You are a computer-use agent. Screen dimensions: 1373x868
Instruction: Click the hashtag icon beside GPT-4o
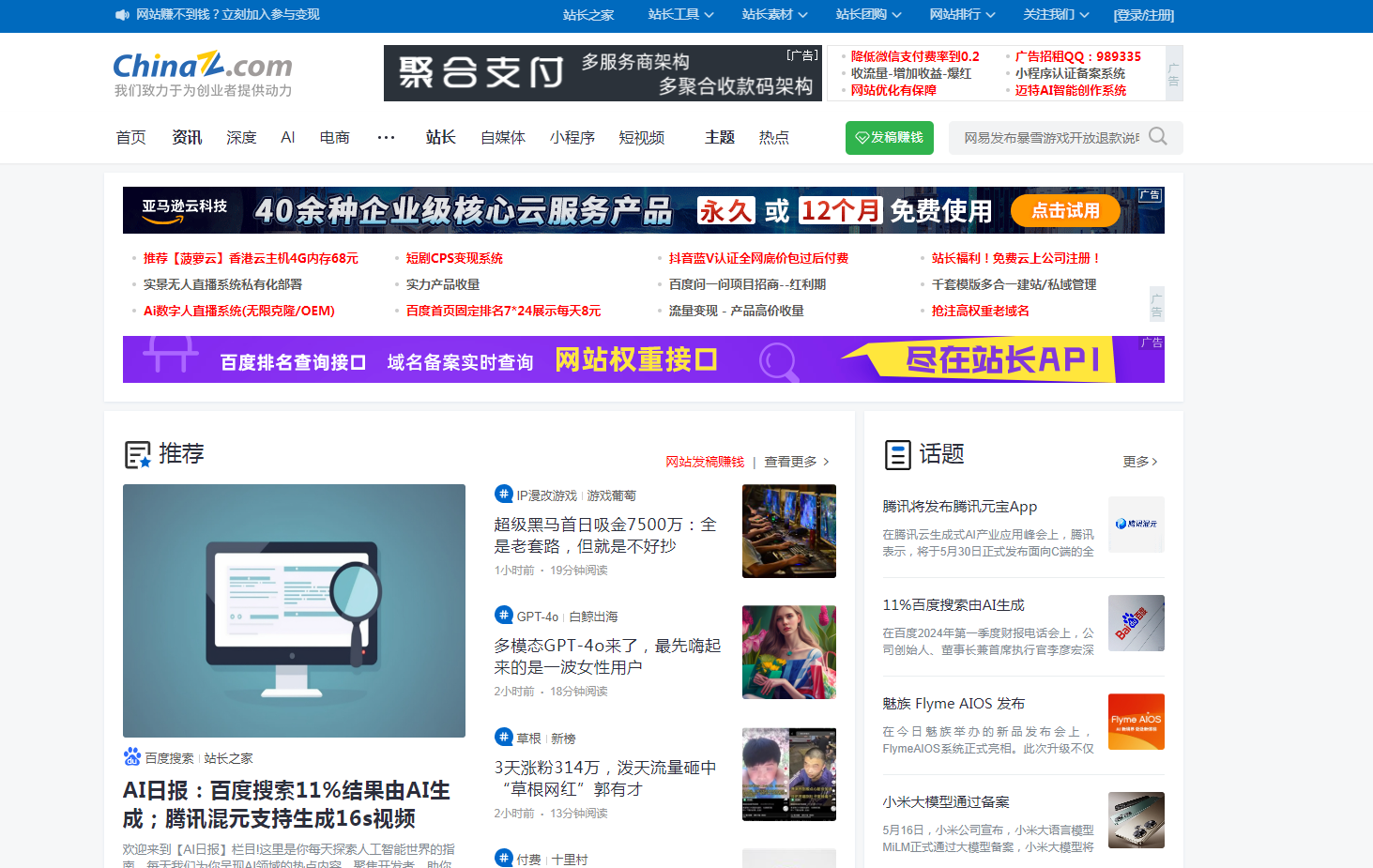pos(504,616)
